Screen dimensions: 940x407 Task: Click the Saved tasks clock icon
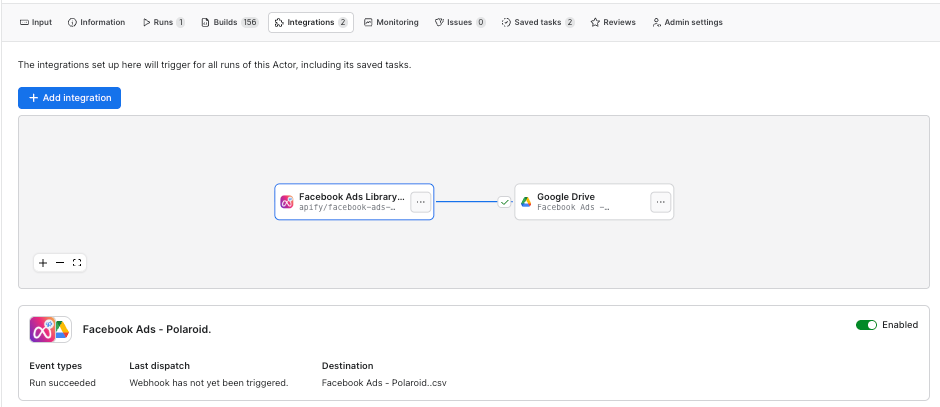point(505,22)
